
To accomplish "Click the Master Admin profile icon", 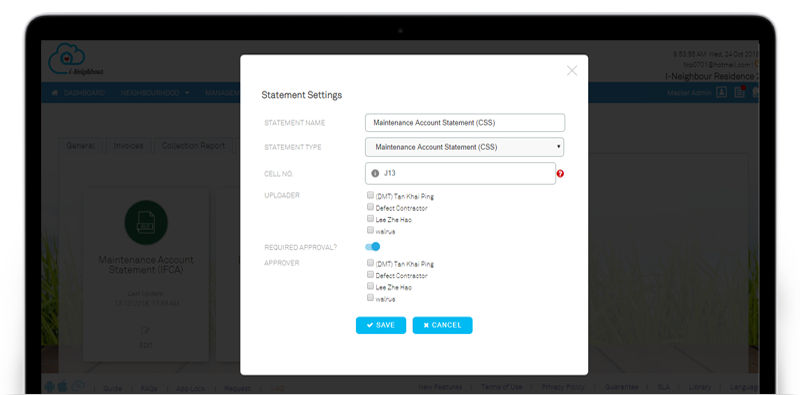I will 721,92.
